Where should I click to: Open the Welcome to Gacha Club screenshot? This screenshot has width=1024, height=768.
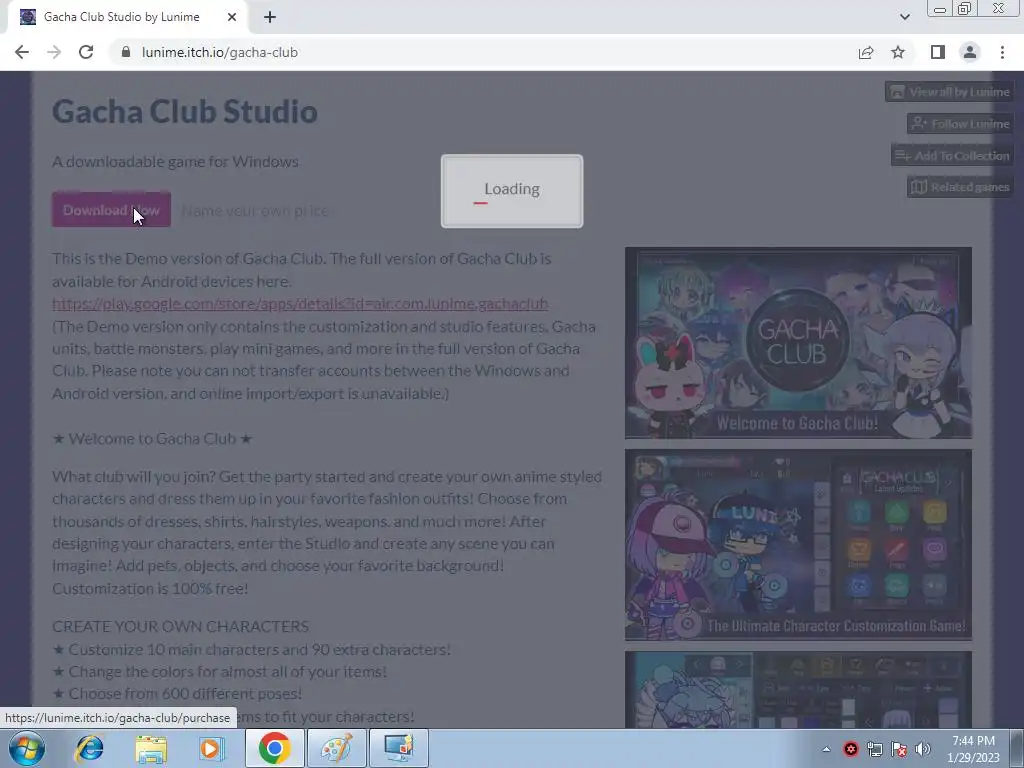(798, 343)
